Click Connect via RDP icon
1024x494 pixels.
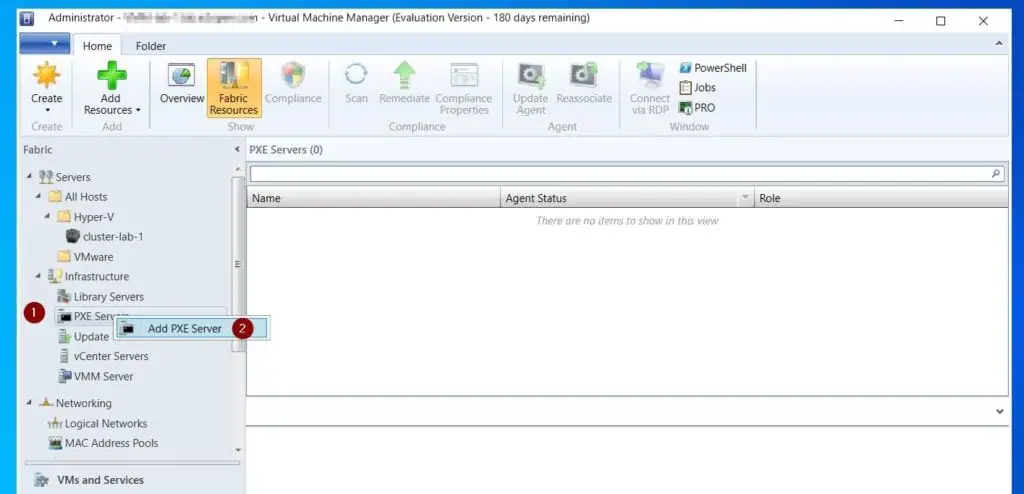click(650, 75)
